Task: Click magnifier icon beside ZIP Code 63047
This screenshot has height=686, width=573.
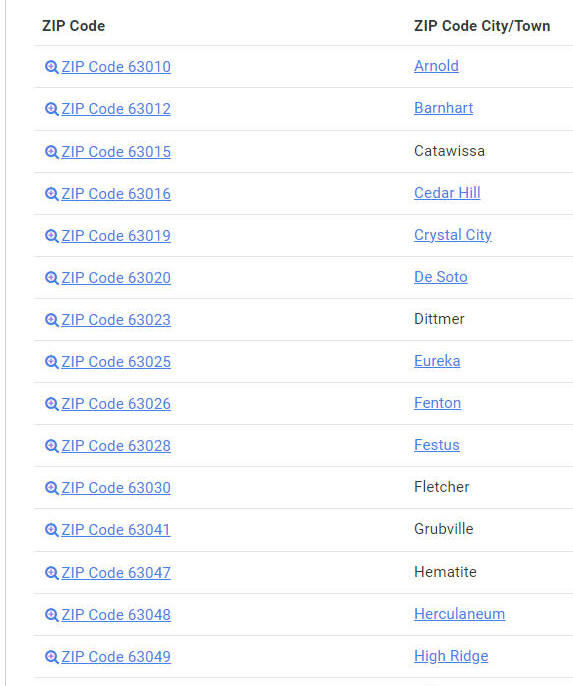Action: [52, 573]
